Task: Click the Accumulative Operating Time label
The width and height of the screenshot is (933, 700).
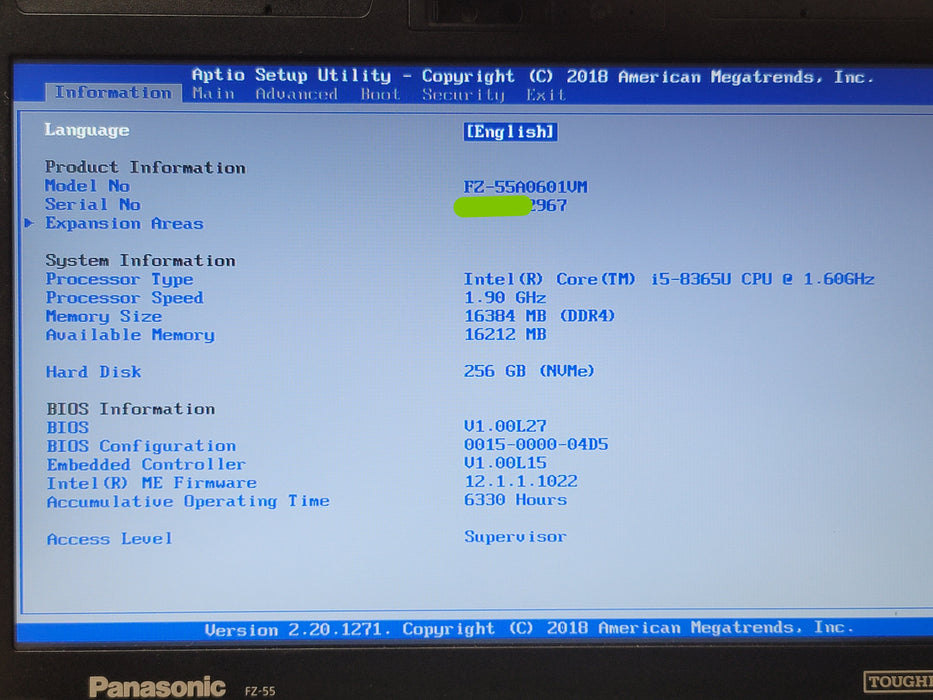Action: pos(188,501)
